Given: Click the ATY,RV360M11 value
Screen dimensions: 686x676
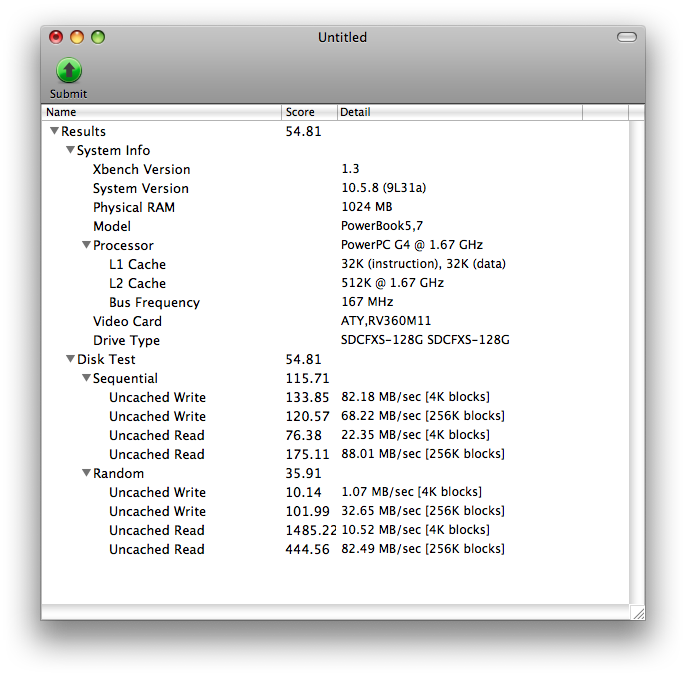Looking at the screenshot, I should (x=386, y=321).
